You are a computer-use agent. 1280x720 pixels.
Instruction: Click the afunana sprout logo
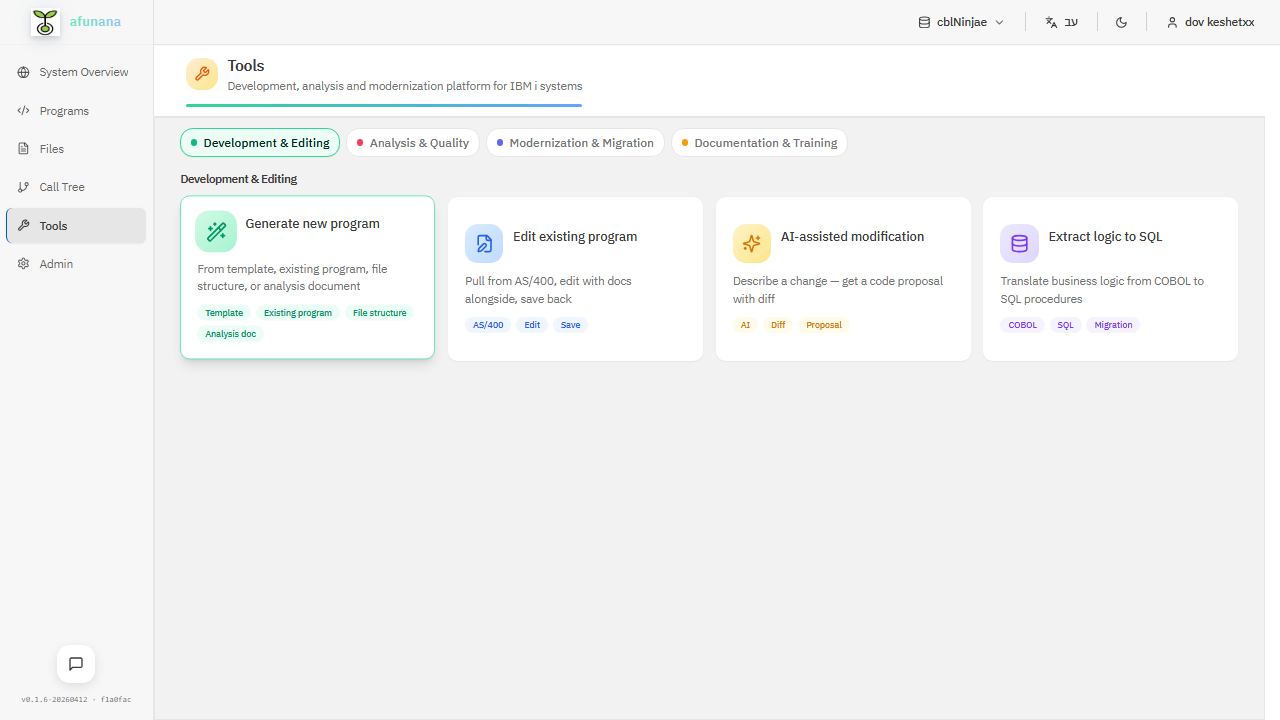tap(44, 21)
